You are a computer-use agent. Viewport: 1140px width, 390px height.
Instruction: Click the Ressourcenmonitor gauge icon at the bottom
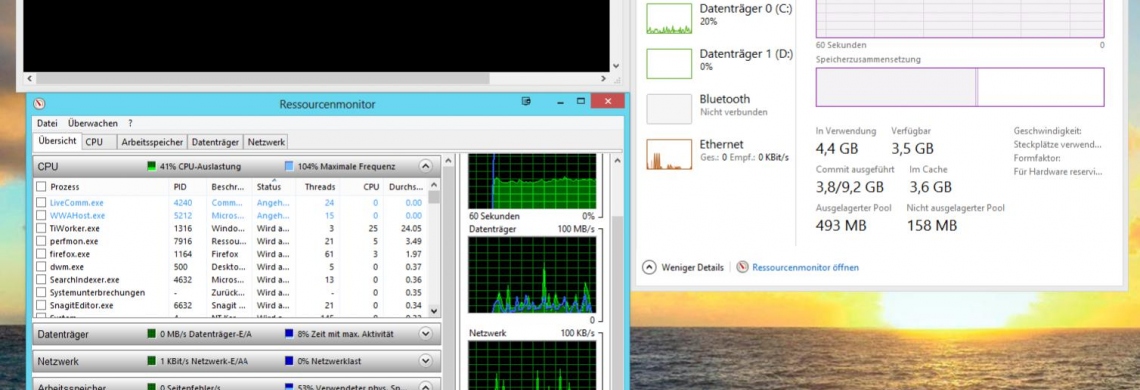tap(742, 267)
